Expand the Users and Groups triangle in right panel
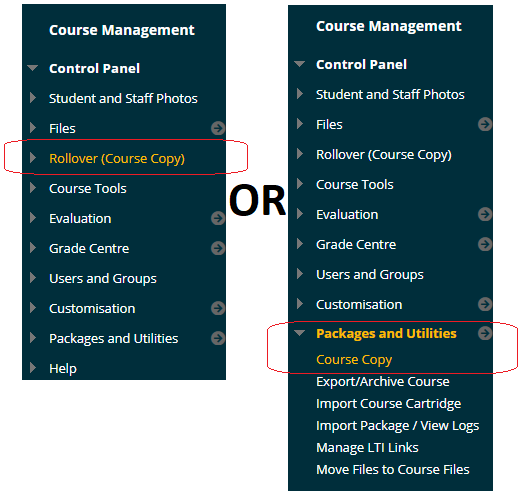The height and width of the screenshot is (494, 521). (300, 274)
